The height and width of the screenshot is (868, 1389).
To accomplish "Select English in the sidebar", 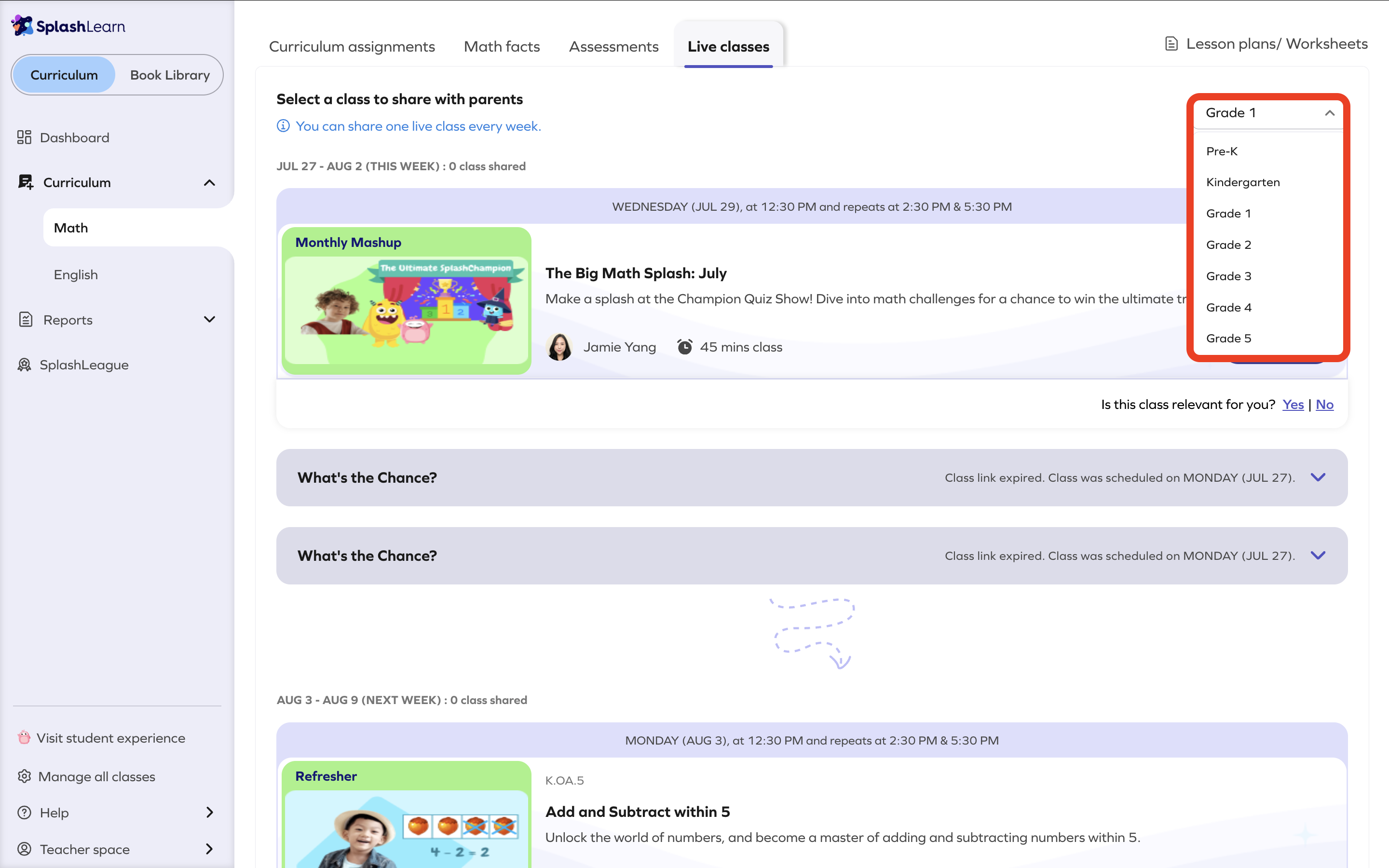I will tap(76, 274).
